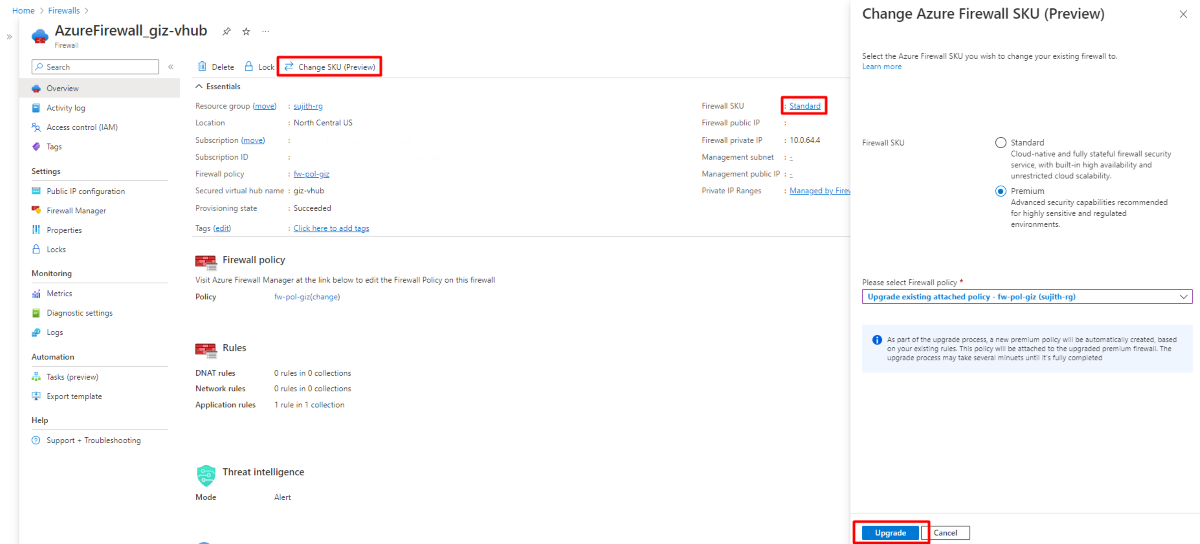Click the 'Alert' threat intelligence mode value
1200x544 pixels.
coord(283,497)
